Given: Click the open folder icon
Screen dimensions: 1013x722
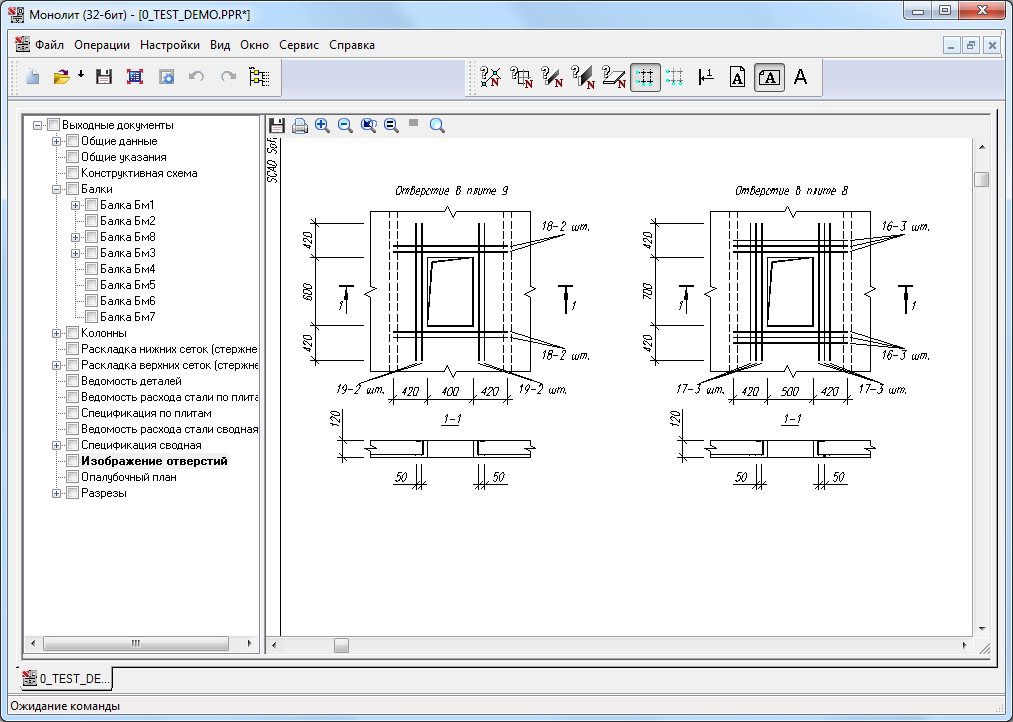Looking at the screenshot, I should tap(61, 77).
